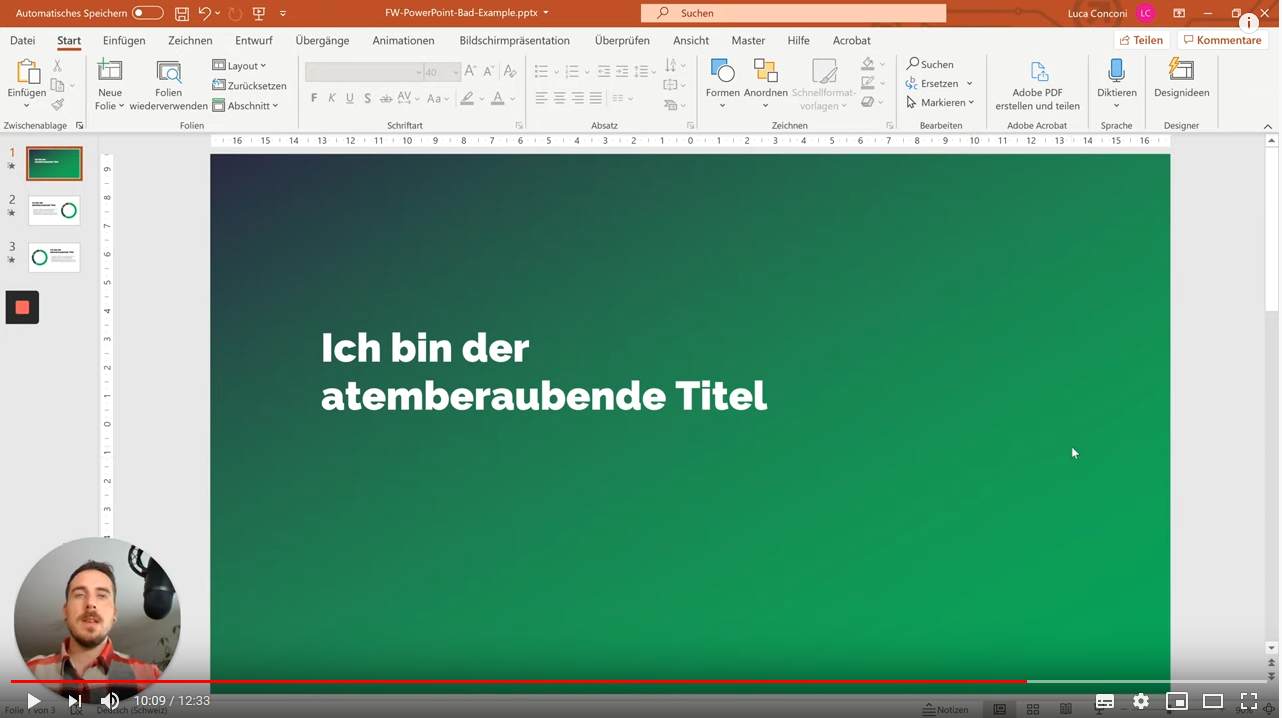
Task: Switch to the Einfügen ribbon tab
Action: tap(123, 41)
